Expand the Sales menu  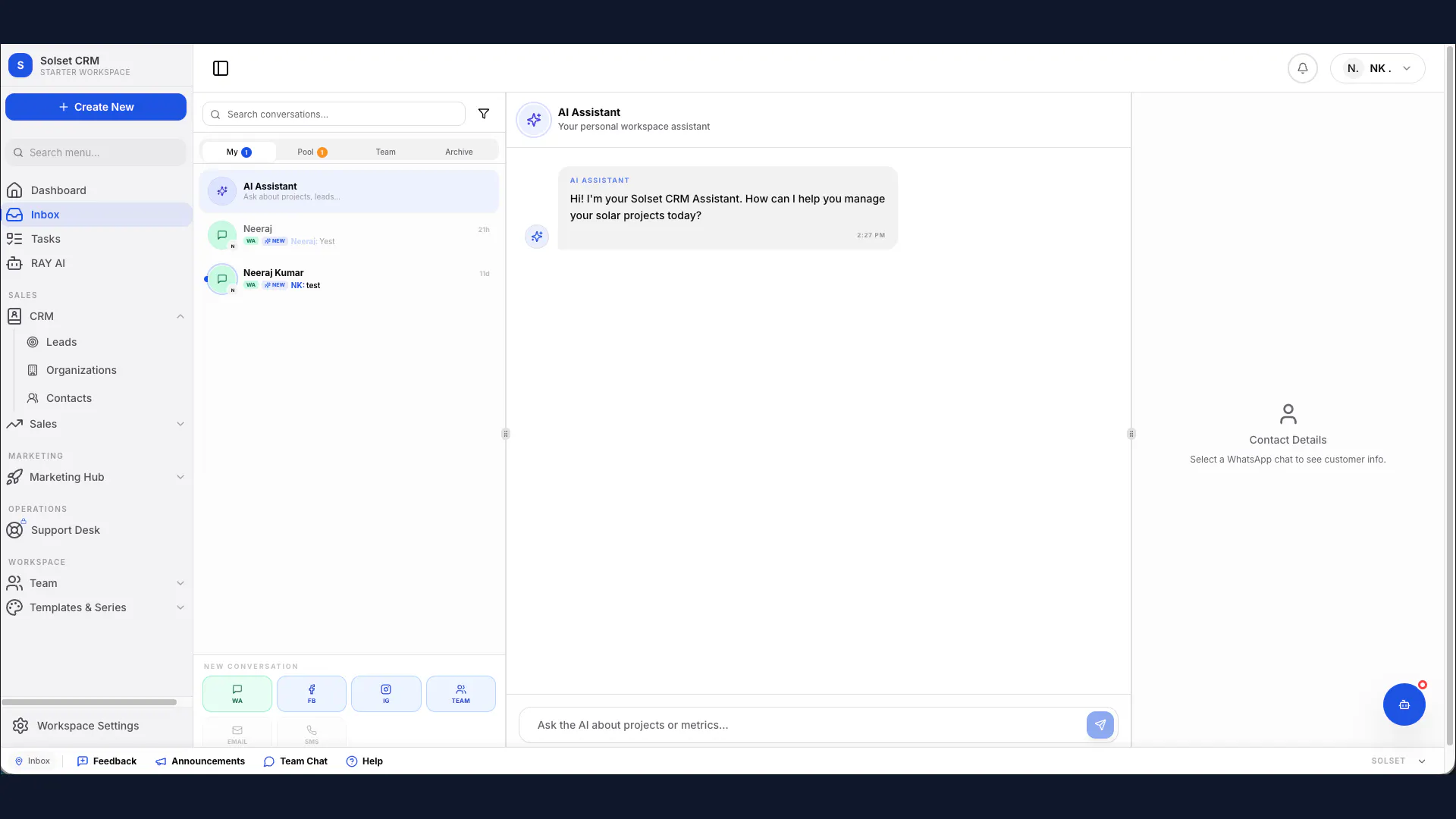pyautogui.click(x=96, y=424)
